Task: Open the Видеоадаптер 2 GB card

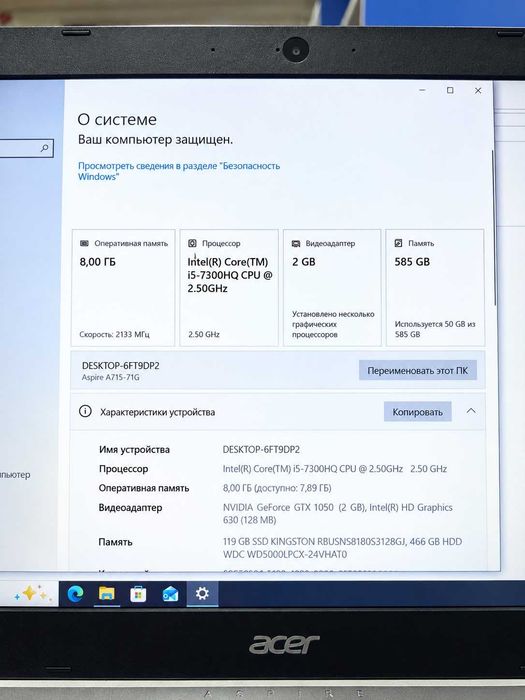Action: pos(332,288)
